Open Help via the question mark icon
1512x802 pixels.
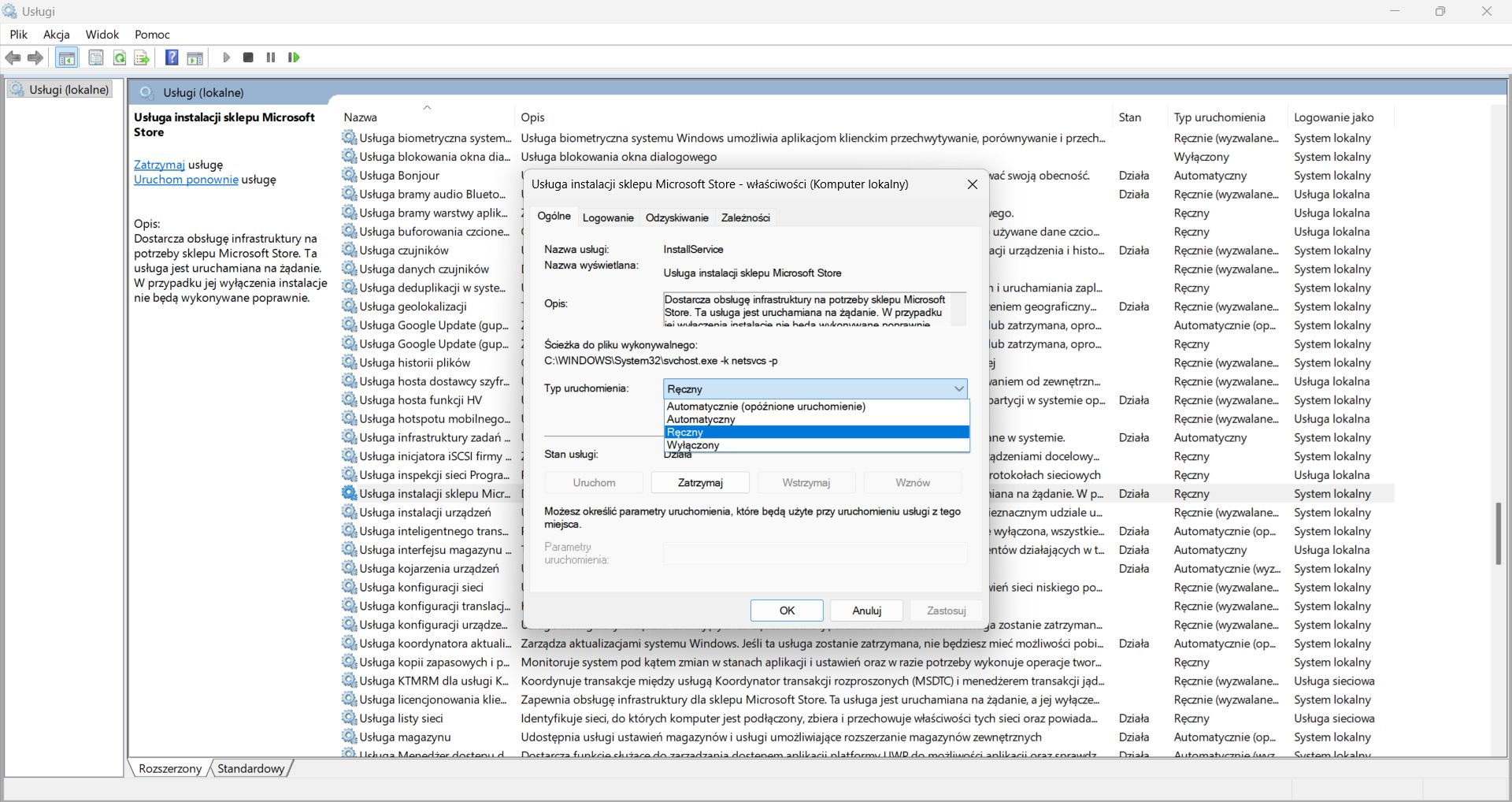pyautogui.click(x=172, y=58)
